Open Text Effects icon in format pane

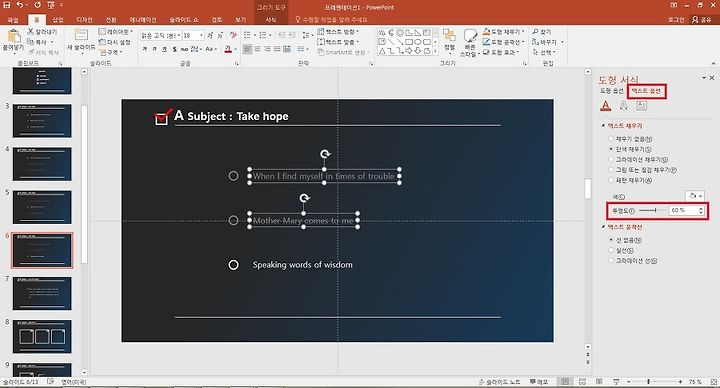click(x=624, y=106)
